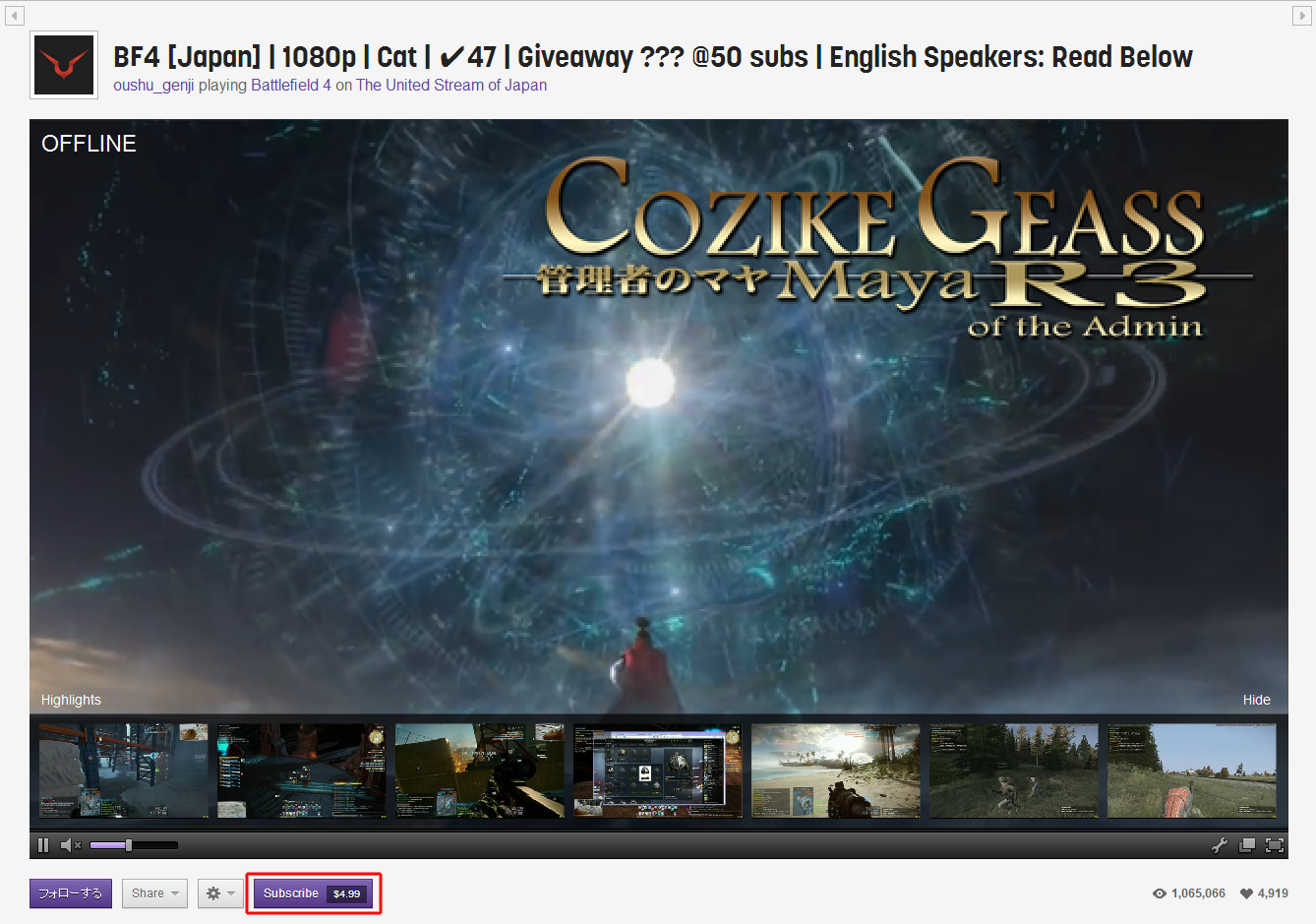Pause the video with the pause icon
Screen dimensions: 1316x924
click(43, 845)
